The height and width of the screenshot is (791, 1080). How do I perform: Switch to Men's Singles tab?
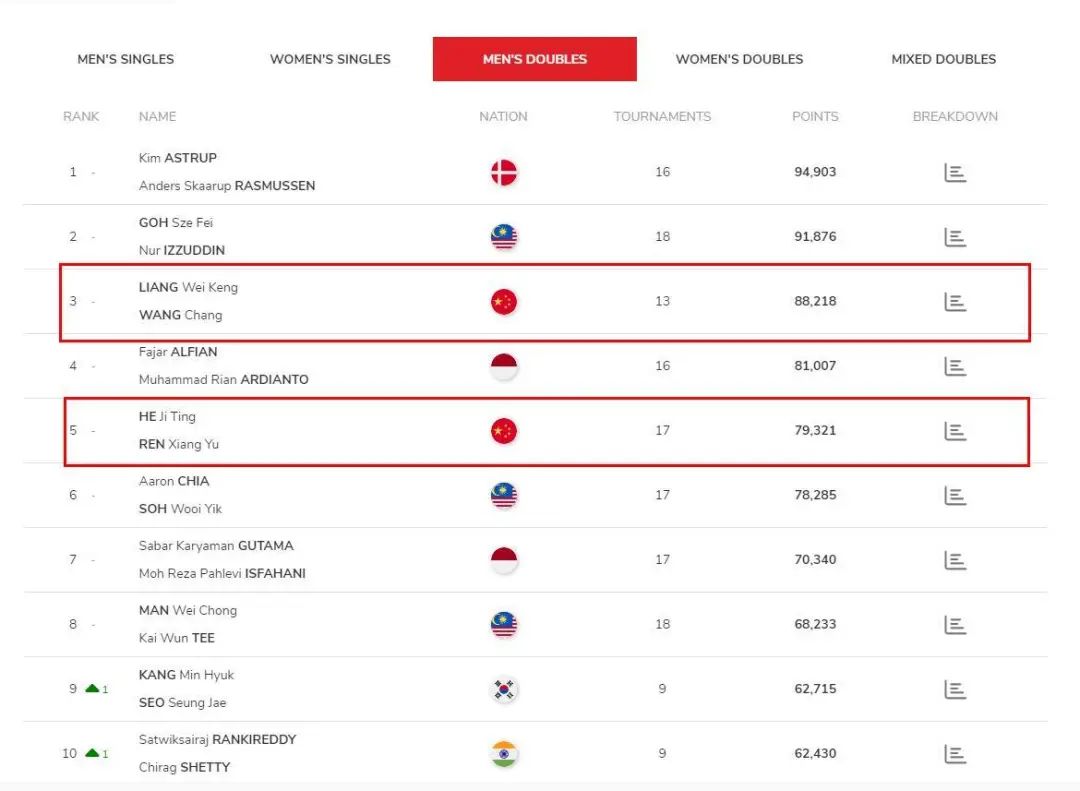pos(126,59)
